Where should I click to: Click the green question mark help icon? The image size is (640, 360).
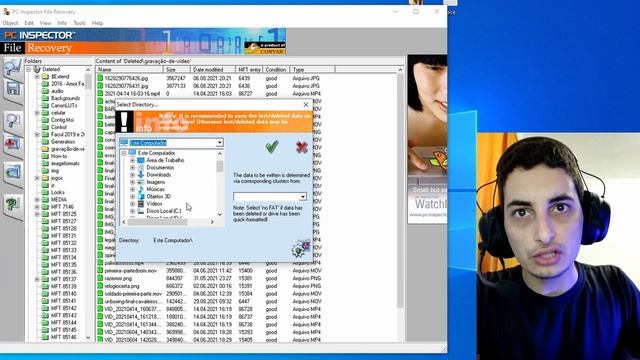[12, 204]
